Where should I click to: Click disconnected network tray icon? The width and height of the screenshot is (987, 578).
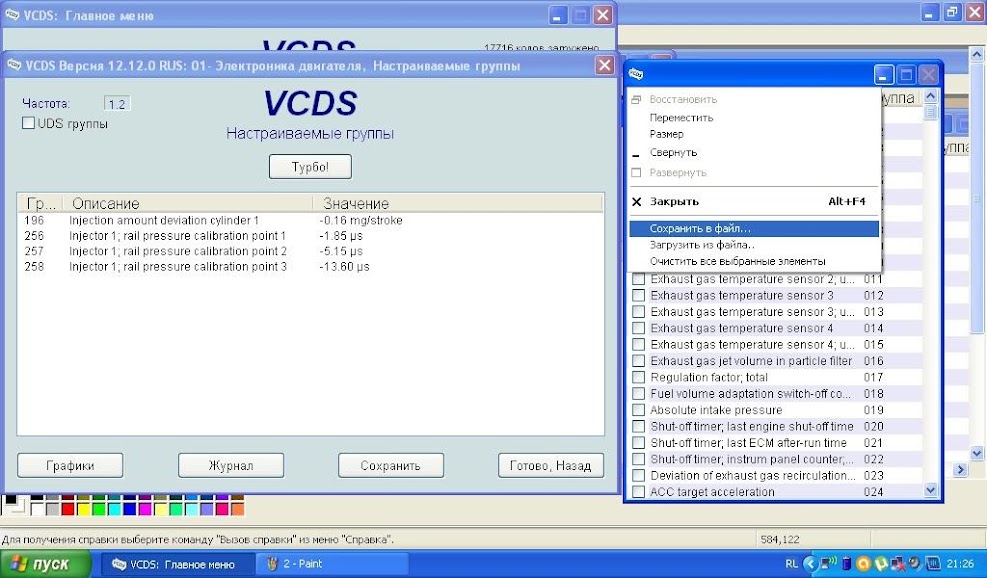tap(898, 564)
